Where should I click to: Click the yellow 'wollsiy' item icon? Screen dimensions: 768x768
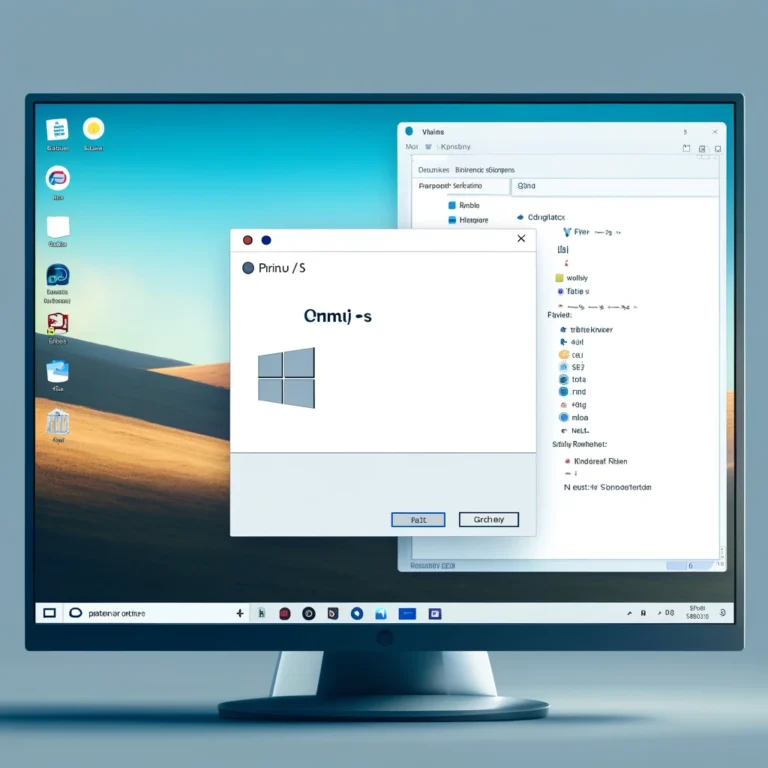coord(559,278)
